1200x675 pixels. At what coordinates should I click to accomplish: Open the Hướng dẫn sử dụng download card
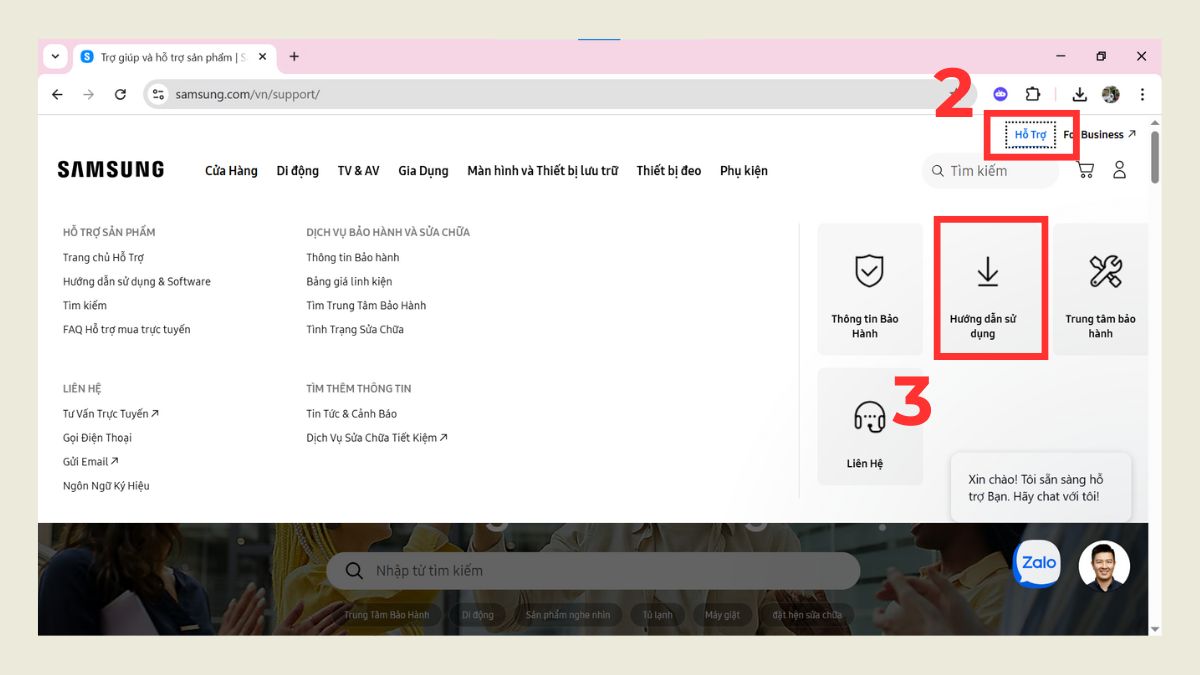pyautogui.click(x=988, y=289)
